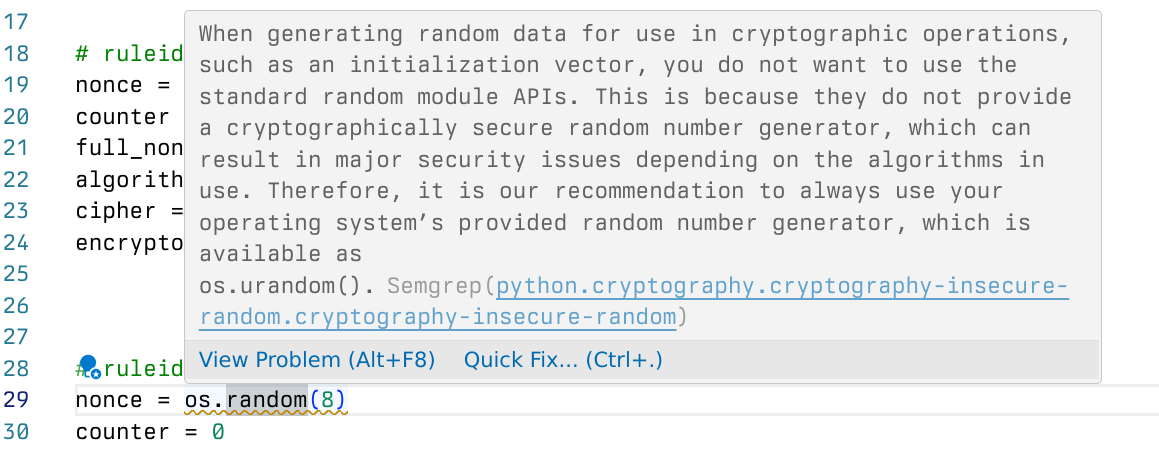The width and height of the screenshot is (1159, 452).
Task: Click the highlighted "random" word on line 29
Action: click(x=266, y=400)
